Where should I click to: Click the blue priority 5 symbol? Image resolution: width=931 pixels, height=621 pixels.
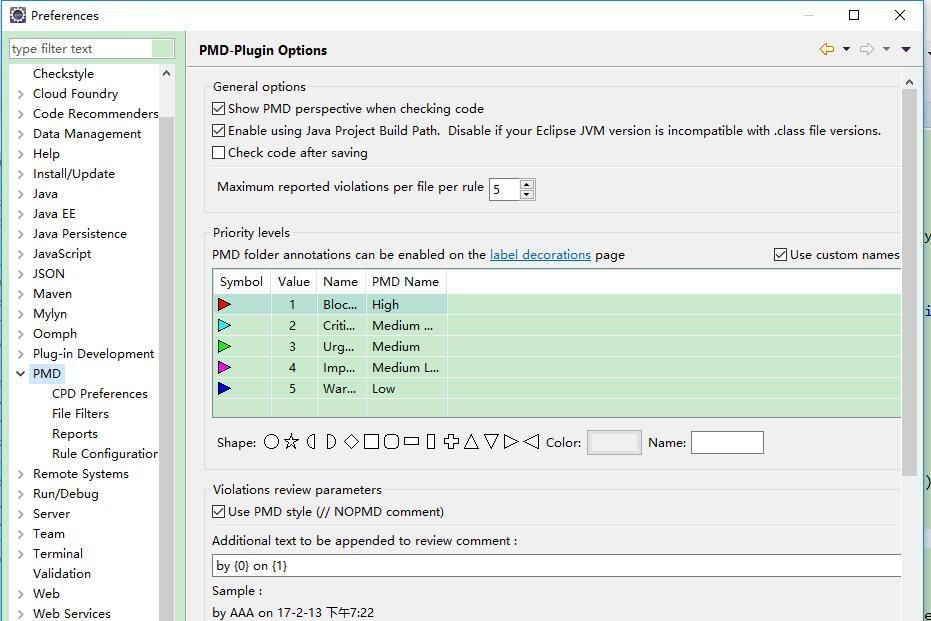click(x=224, y=389)
